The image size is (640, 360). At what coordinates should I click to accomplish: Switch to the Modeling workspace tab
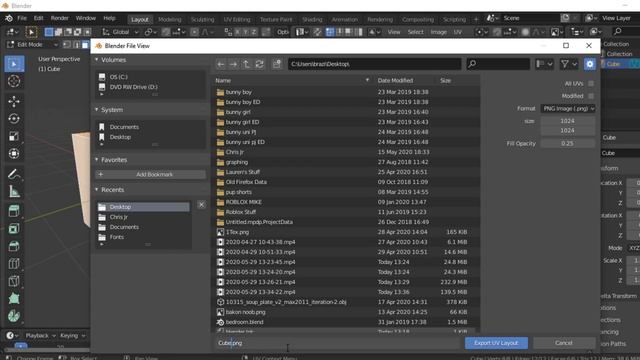click(x=169, y=19)
